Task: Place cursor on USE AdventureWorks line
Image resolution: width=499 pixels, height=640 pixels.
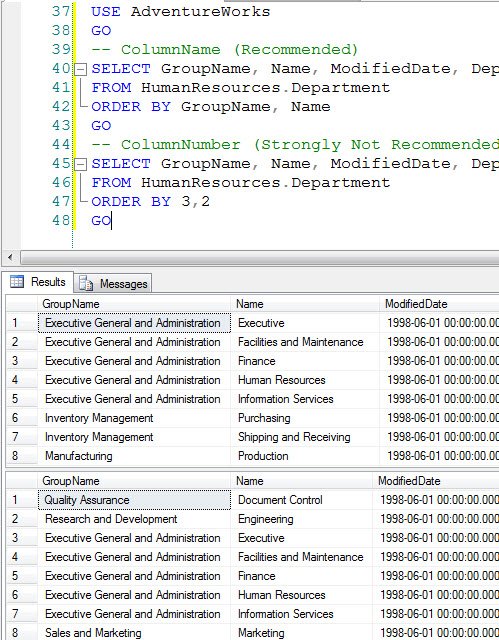Action: pos(180,11)
